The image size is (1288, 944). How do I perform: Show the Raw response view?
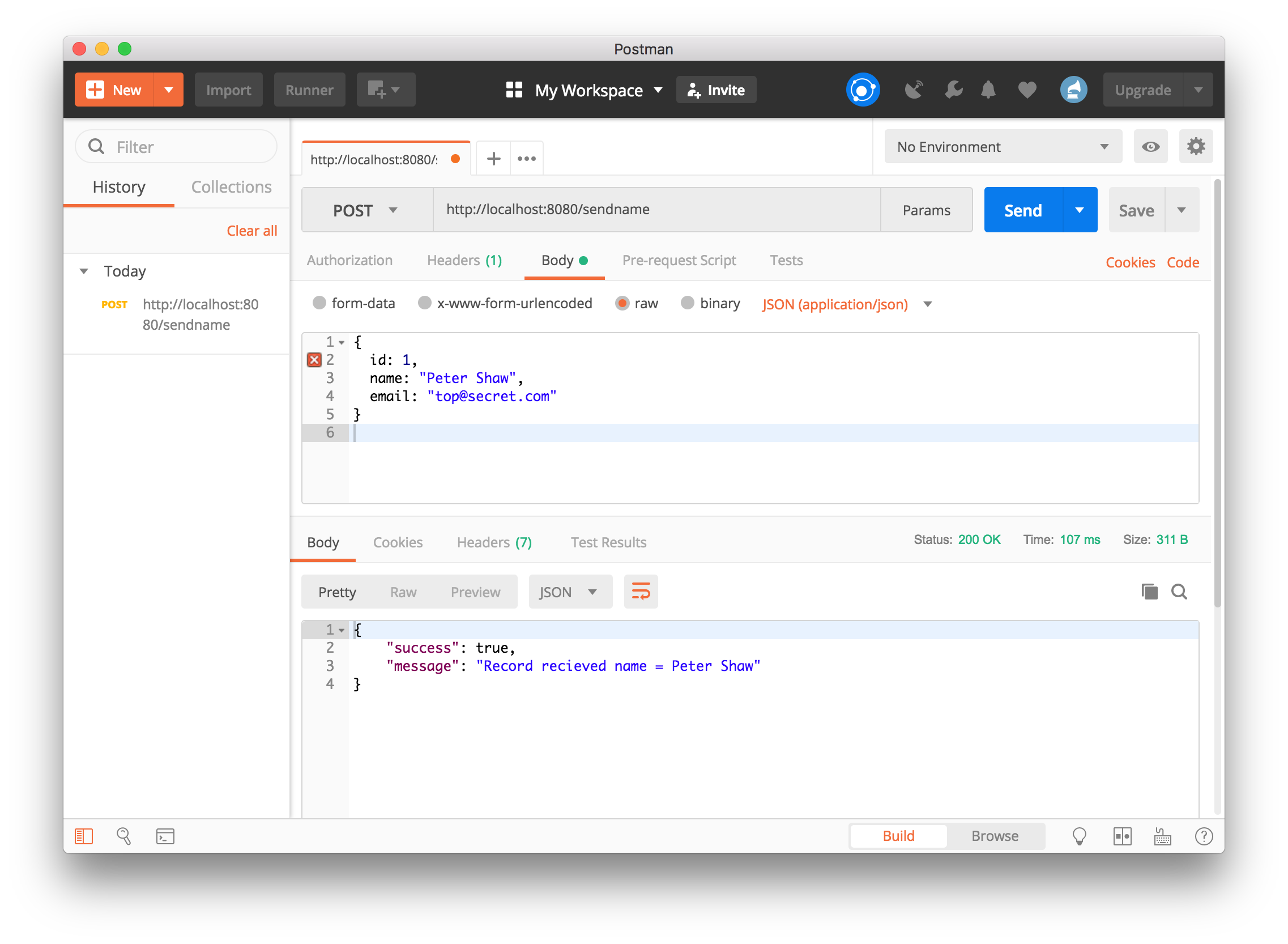pyautogui.click(x=403, y=592)
